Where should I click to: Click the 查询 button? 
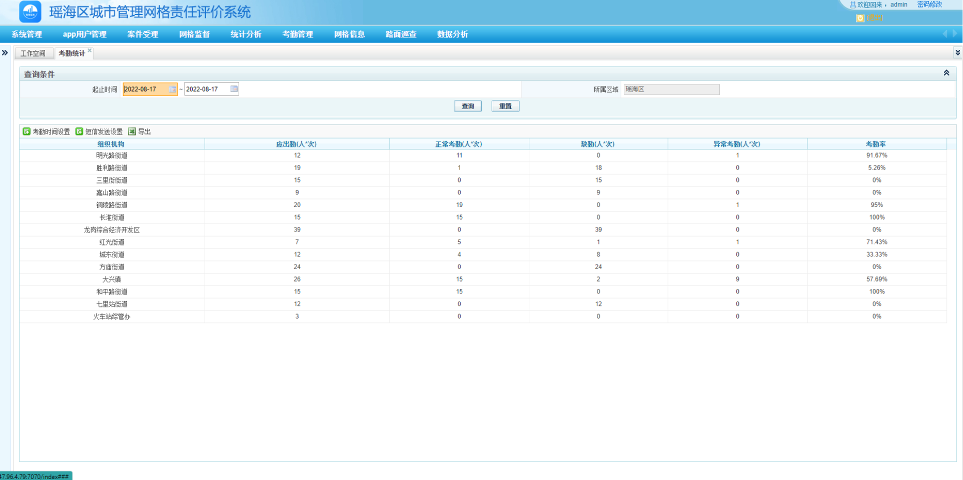468,106
